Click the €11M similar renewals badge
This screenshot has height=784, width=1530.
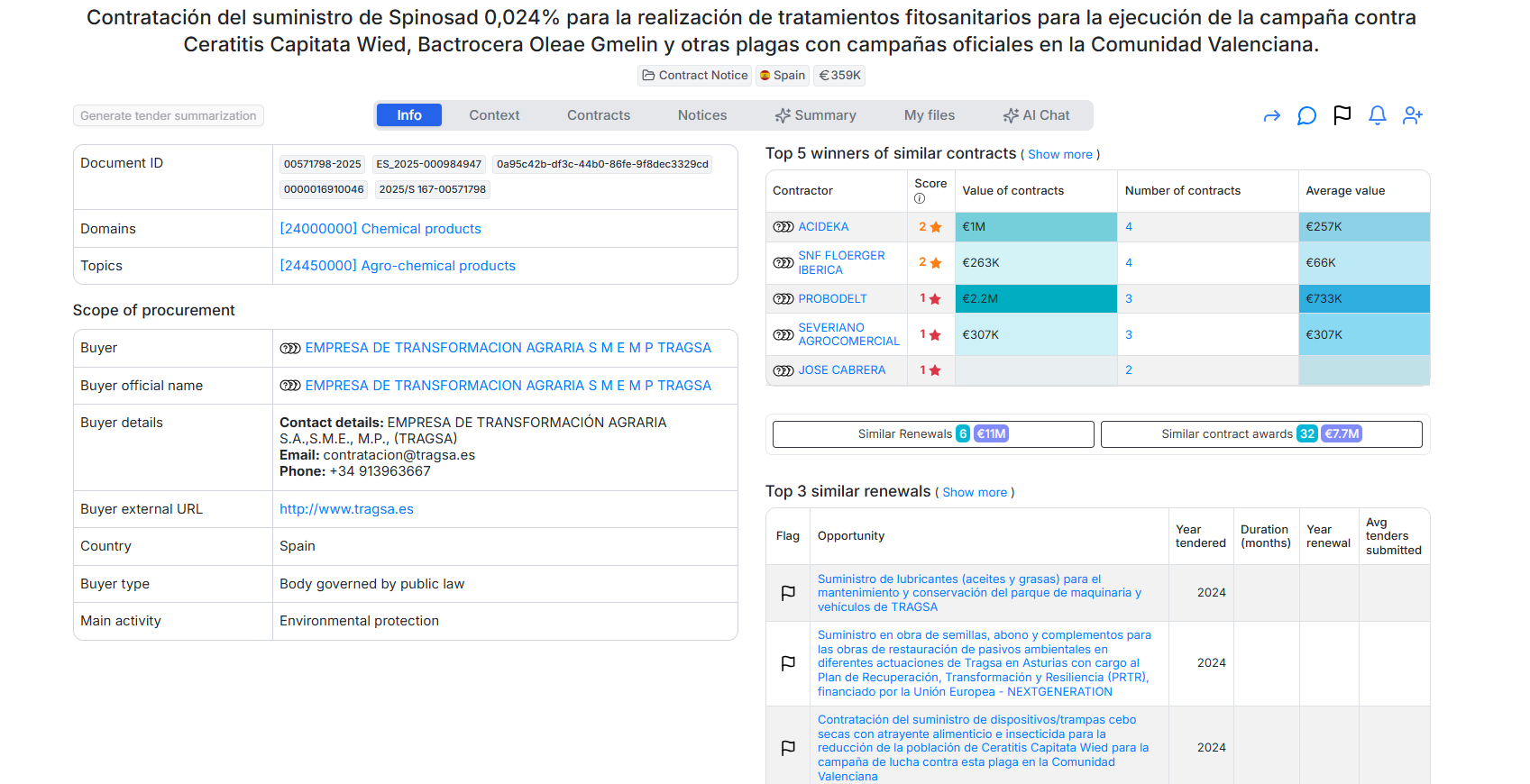991,434
